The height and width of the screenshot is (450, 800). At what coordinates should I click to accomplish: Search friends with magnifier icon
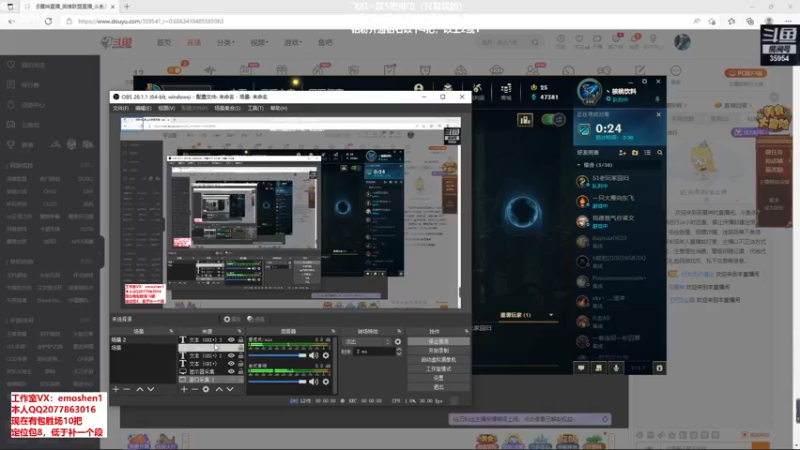click(x=660, y=153)
